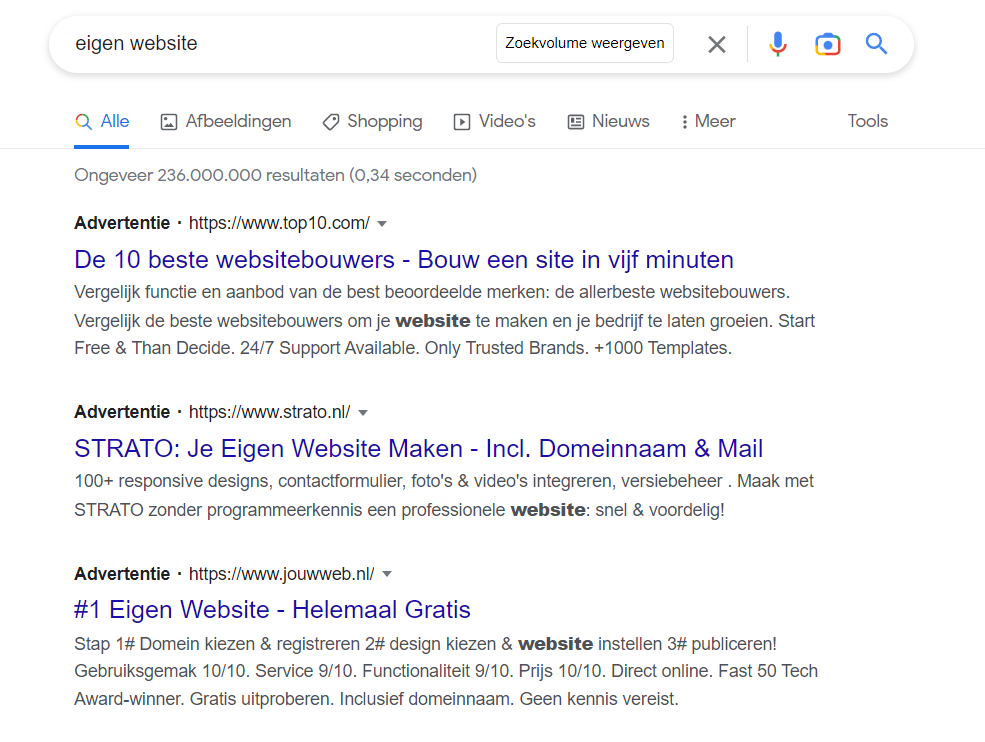Image resolution: width=985 pixels, height=742 pixels.
Task: Visit STRATO: Je Eigen Website Maken link
Action: 418,448
